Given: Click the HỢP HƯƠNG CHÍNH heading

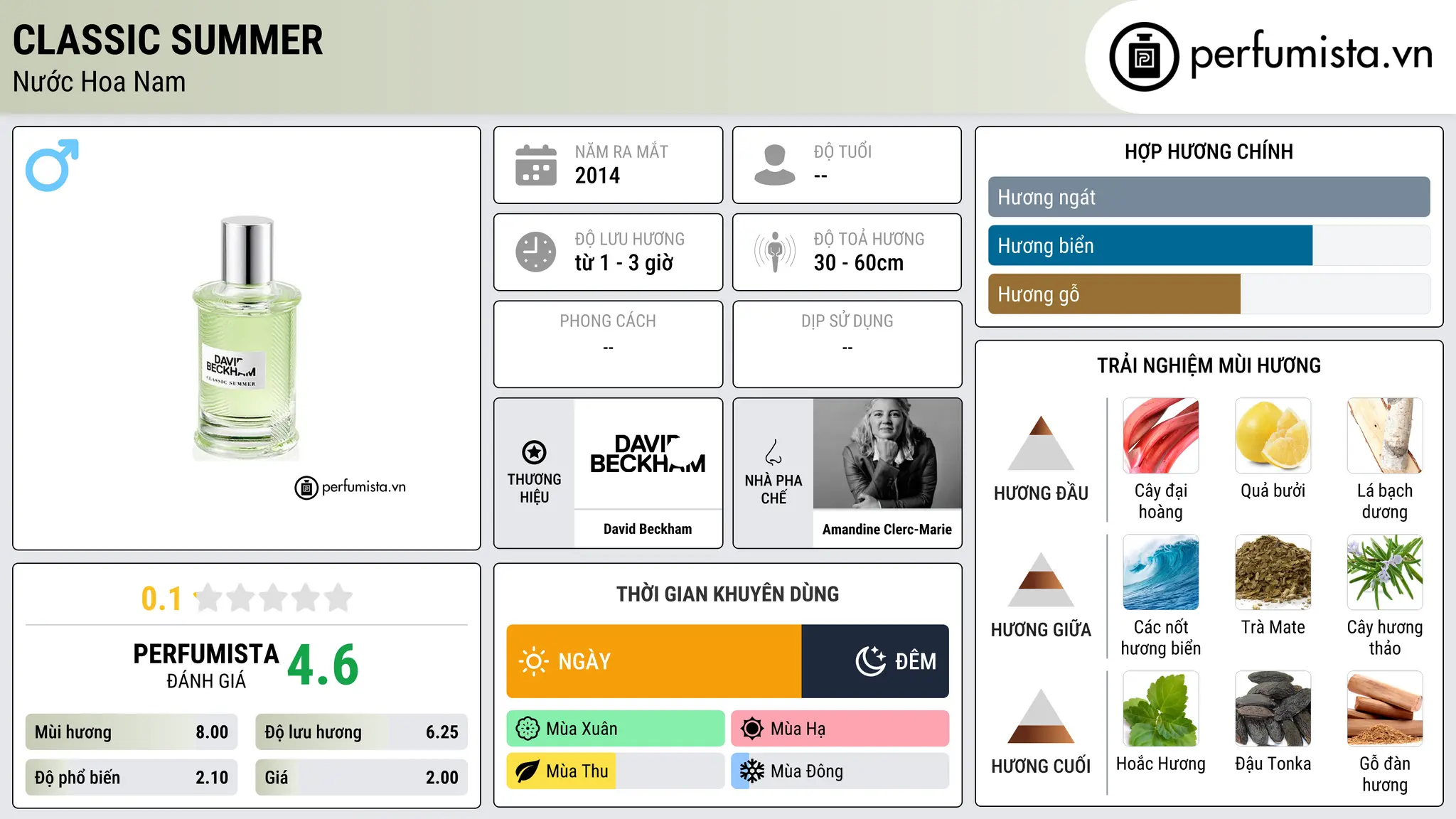Looking at the screenshot, I should click(1209, 151).
